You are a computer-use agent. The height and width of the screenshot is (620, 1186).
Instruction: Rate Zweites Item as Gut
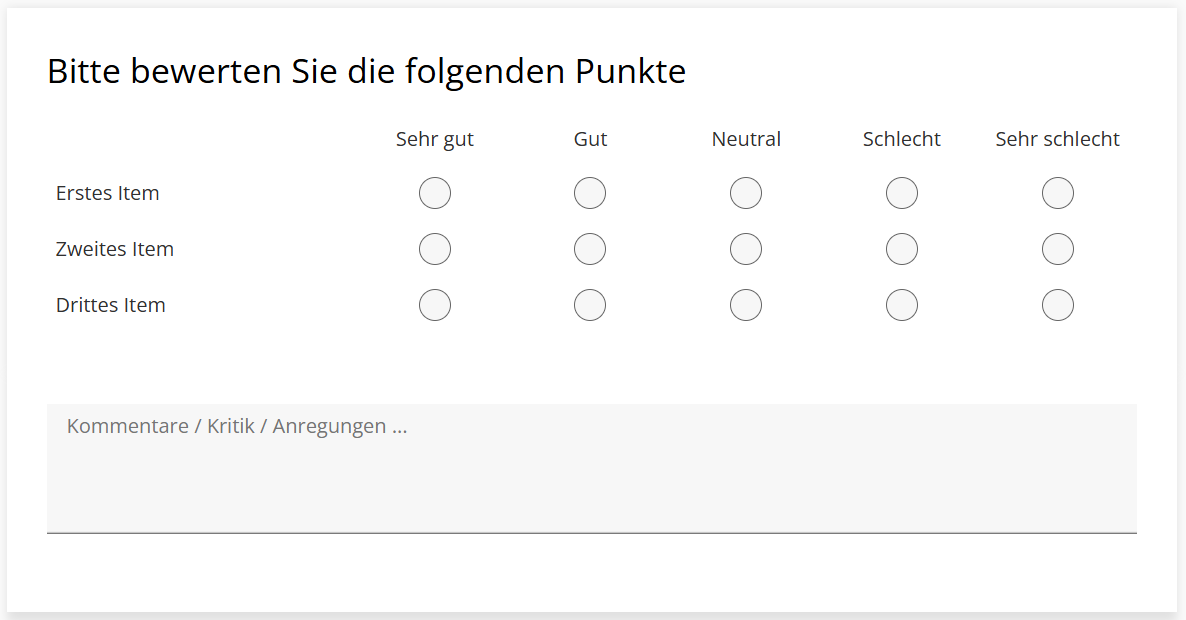(x=590, y=249)
